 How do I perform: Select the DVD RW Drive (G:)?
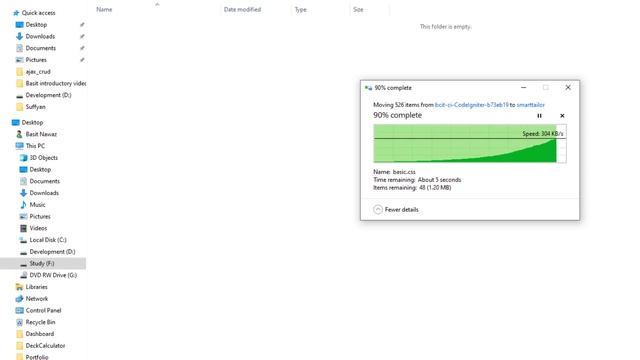48,276
